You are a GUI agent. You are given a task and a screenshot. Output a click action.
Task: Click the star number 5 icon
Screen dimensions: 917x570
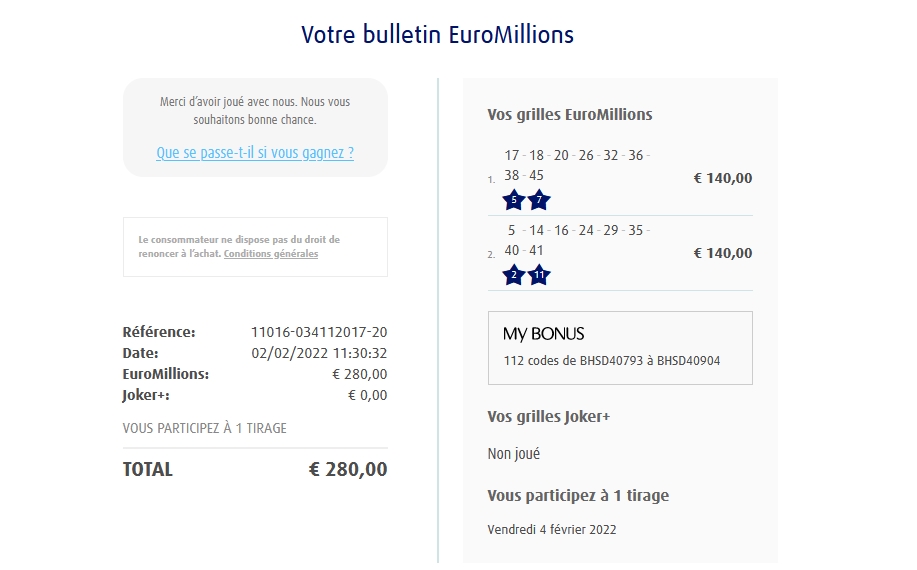[514, 200]
